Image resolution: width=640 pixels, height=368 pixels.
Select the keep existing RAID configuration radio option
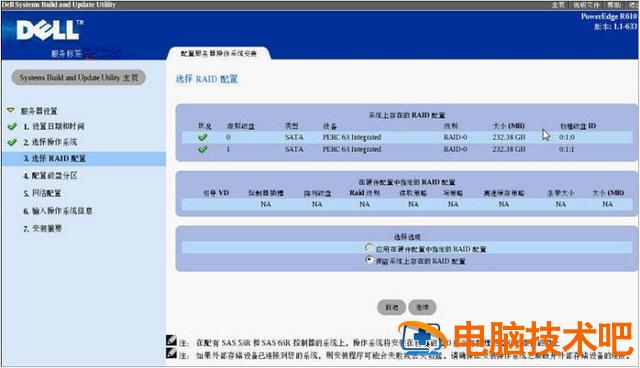coord(369,259)
